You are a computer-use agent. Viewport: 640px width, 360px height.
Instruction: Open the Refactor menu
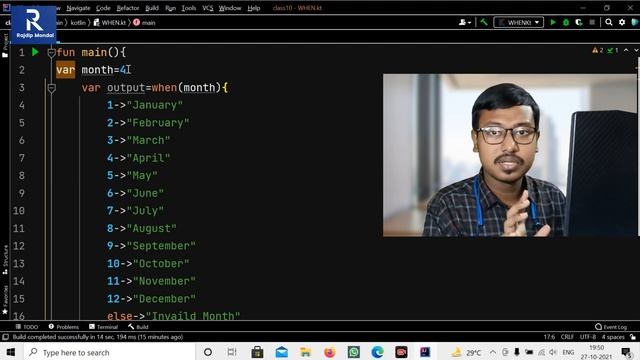(x=128, y=8)
